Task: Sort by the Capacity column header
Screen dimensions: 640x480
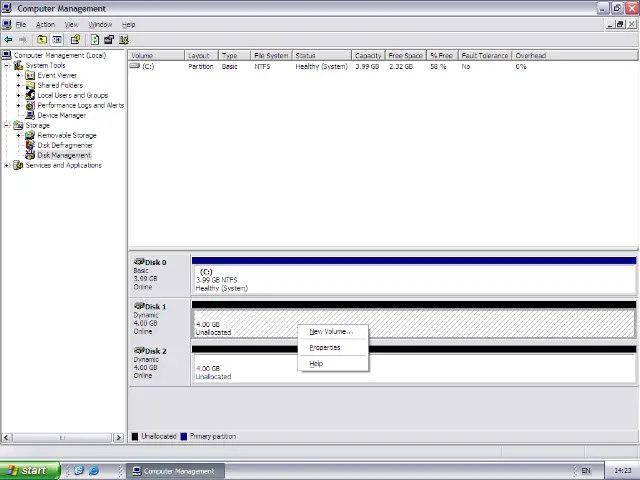Action: pos(368,56)
